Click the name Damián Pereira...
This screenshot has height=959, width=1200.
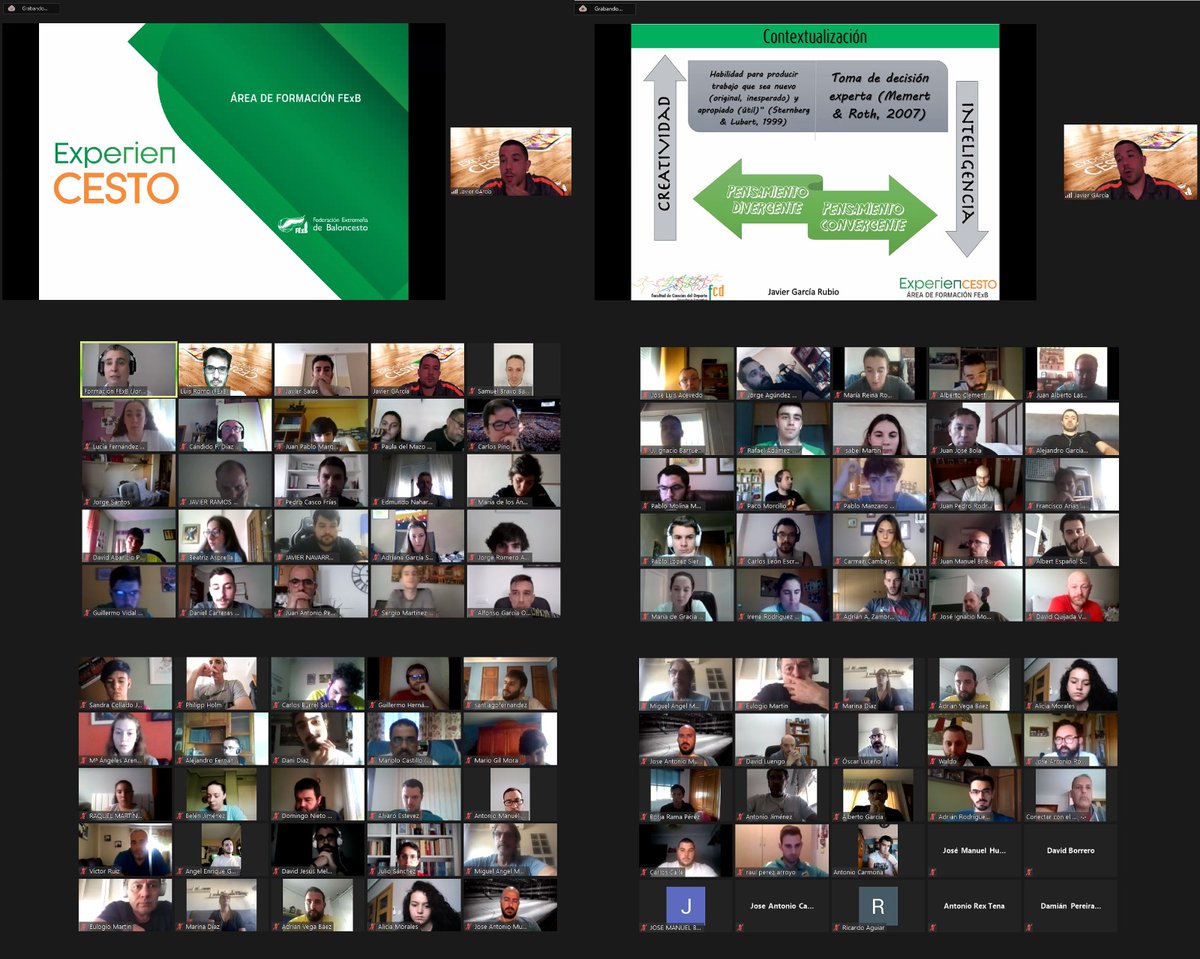tap(1070, 906)
